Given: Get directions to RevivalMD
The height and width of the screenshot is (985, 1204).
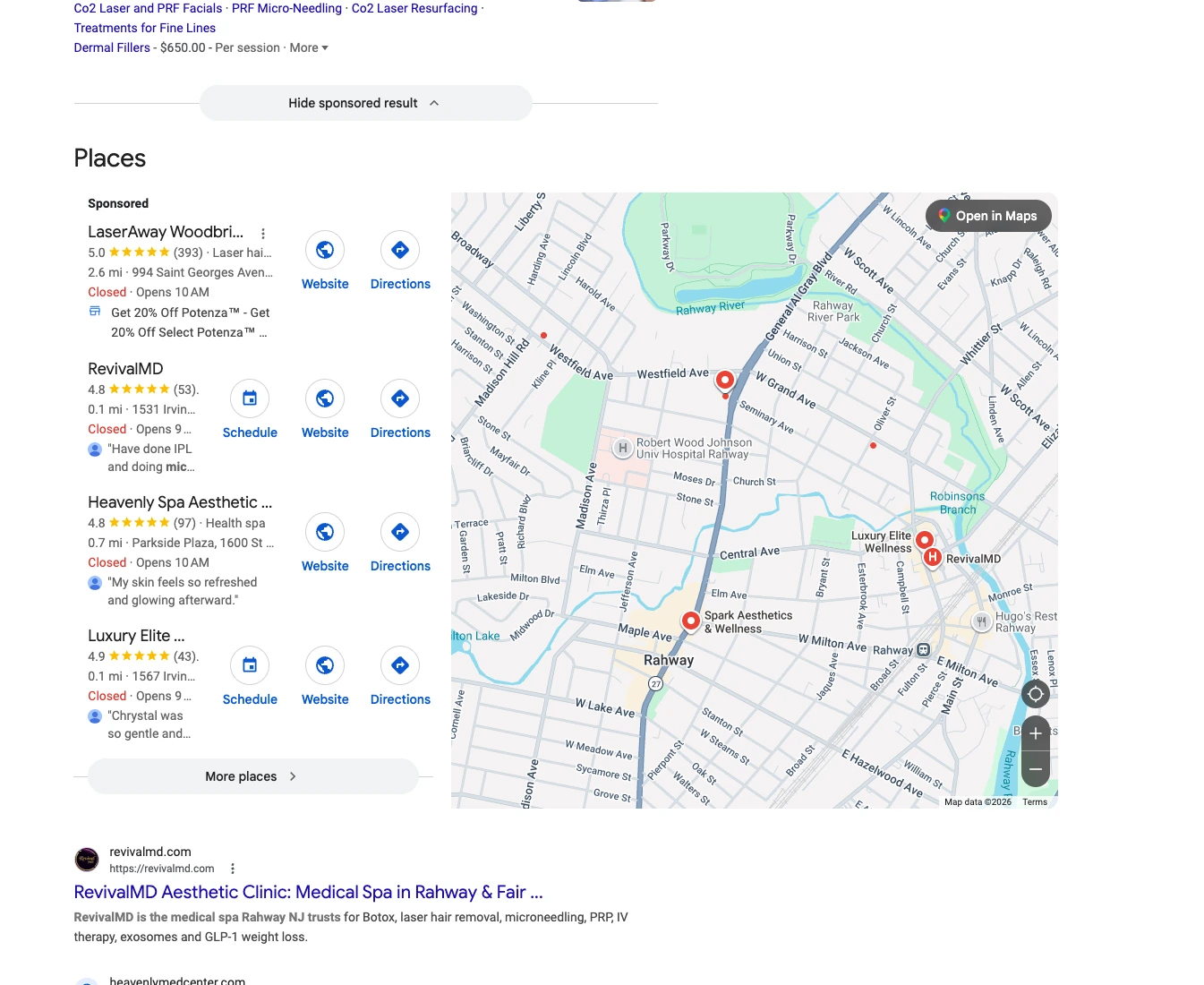Looking at the screenshot, I should pyautogui.click(x=400, y=398).
